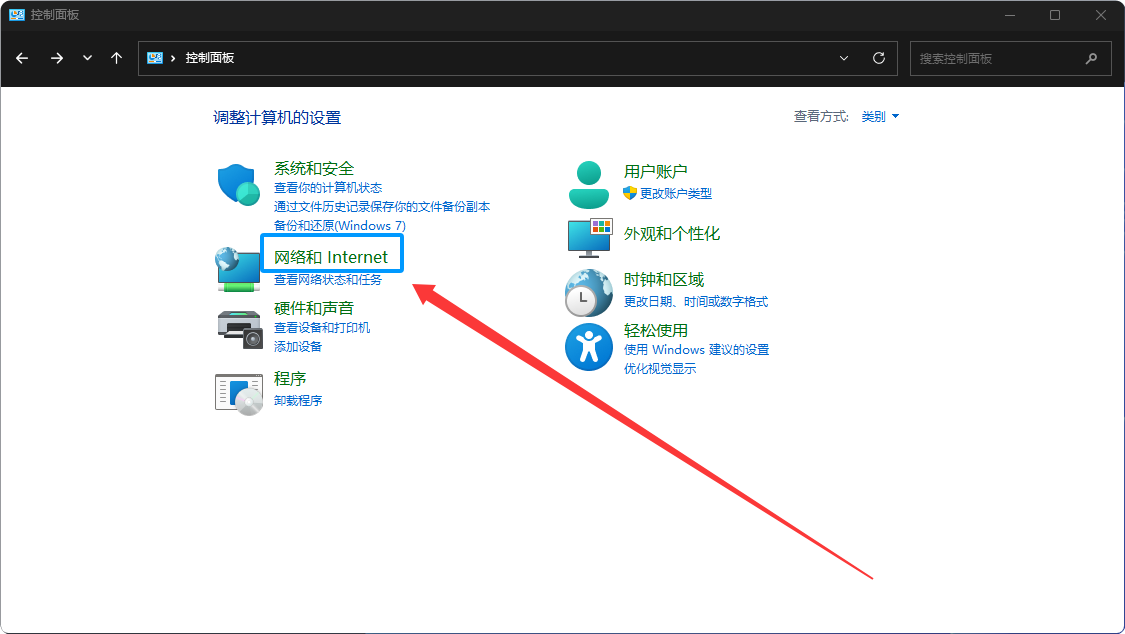Click 优化视觉显示 link
This screenshot has width=1125, height=634.
[660, 369]
